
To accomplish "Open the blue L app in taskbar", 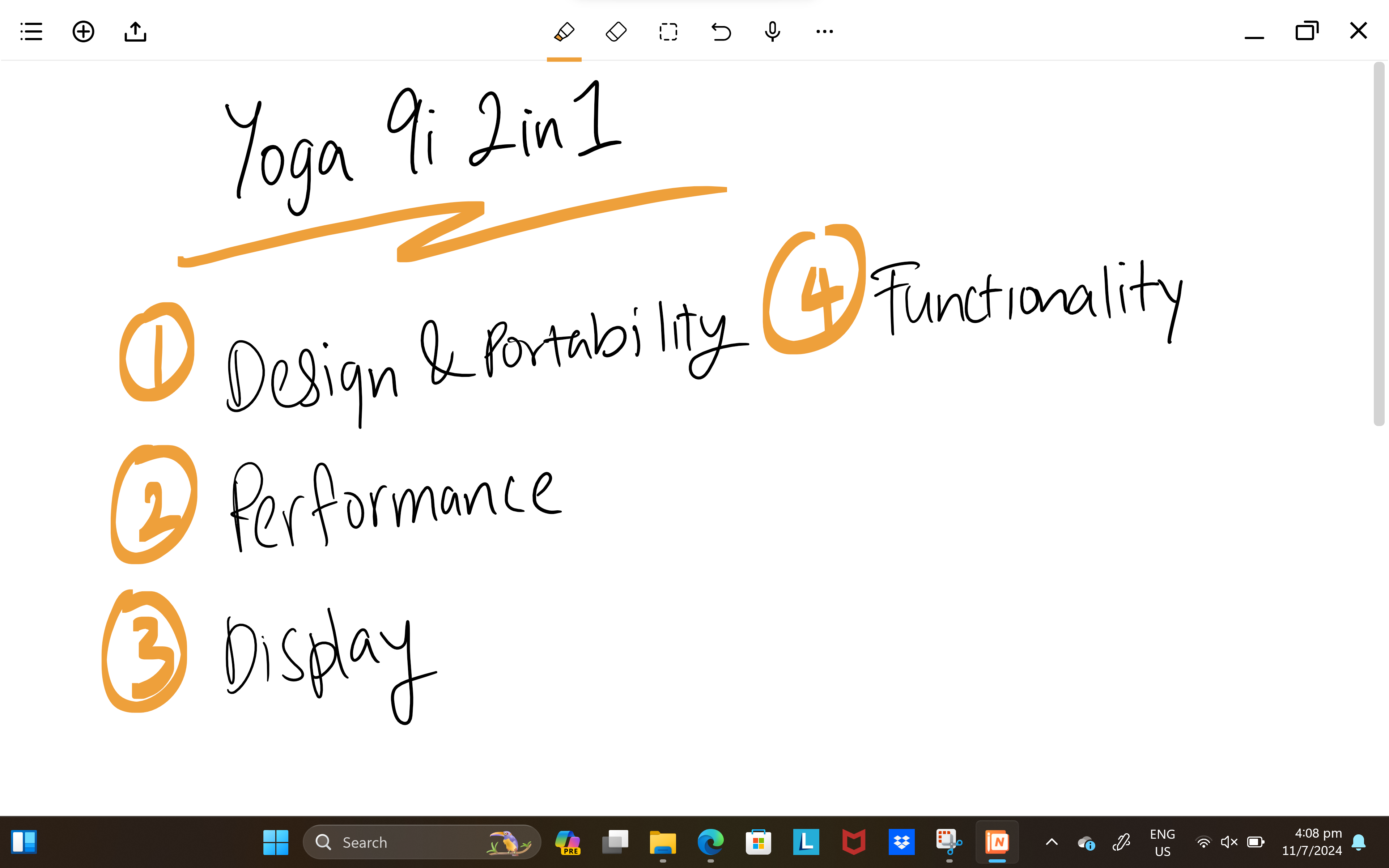I will tap(806, 842).
